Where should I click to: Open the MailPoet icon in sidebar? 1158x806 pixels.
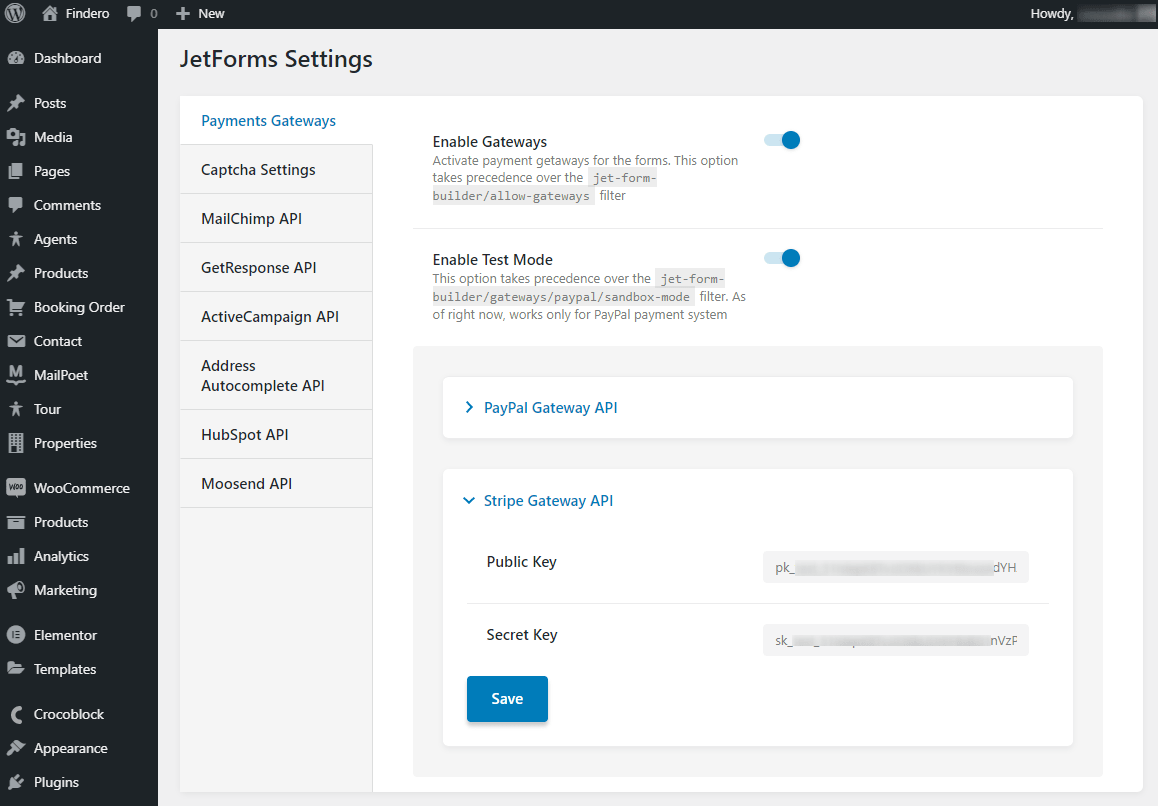click(15, 375)
